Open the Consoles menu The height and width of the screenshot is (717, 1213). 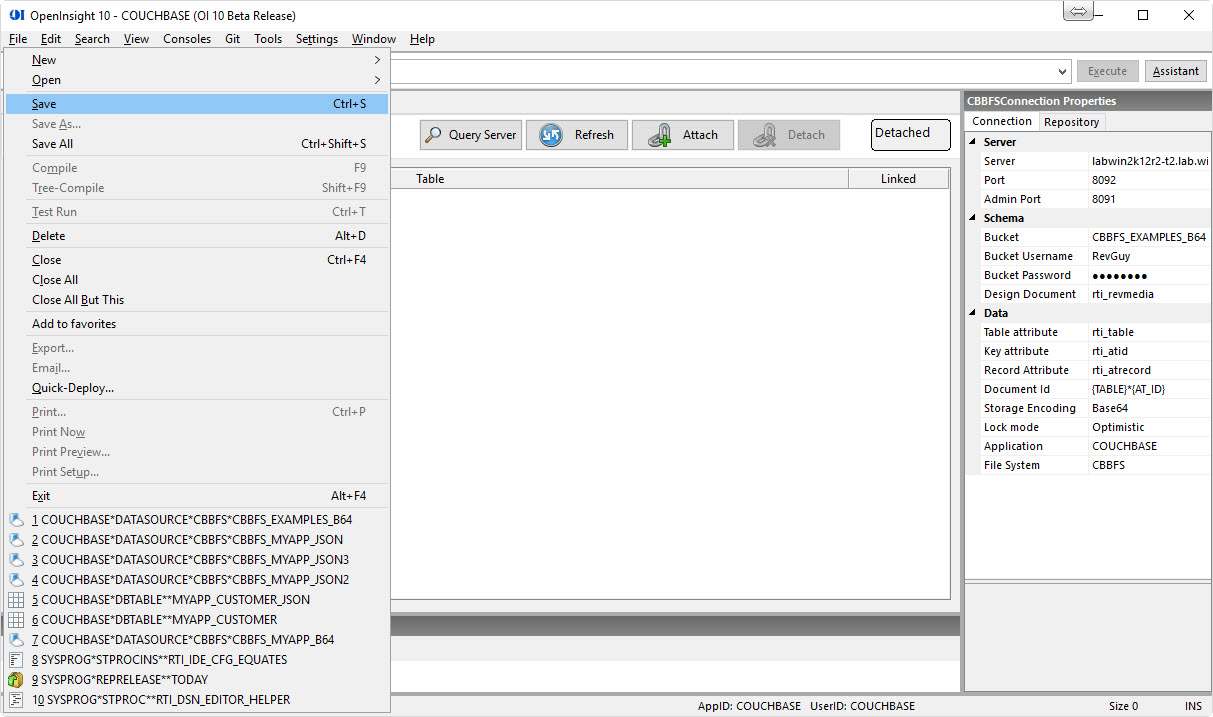(187, 39)
